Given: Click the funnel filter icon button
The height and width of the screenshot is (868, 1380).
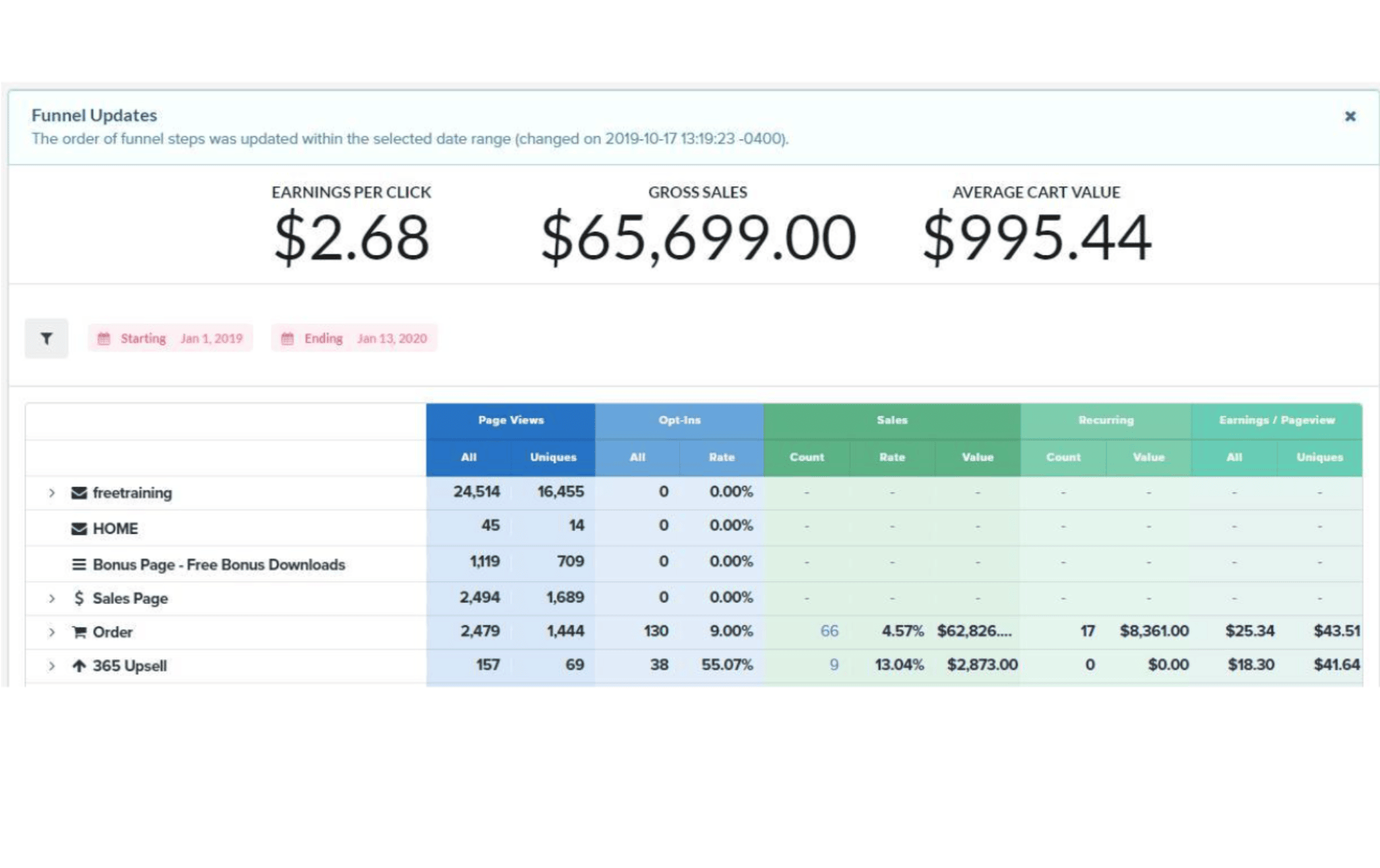Looking at the screenshot, I should click(46, 338).
